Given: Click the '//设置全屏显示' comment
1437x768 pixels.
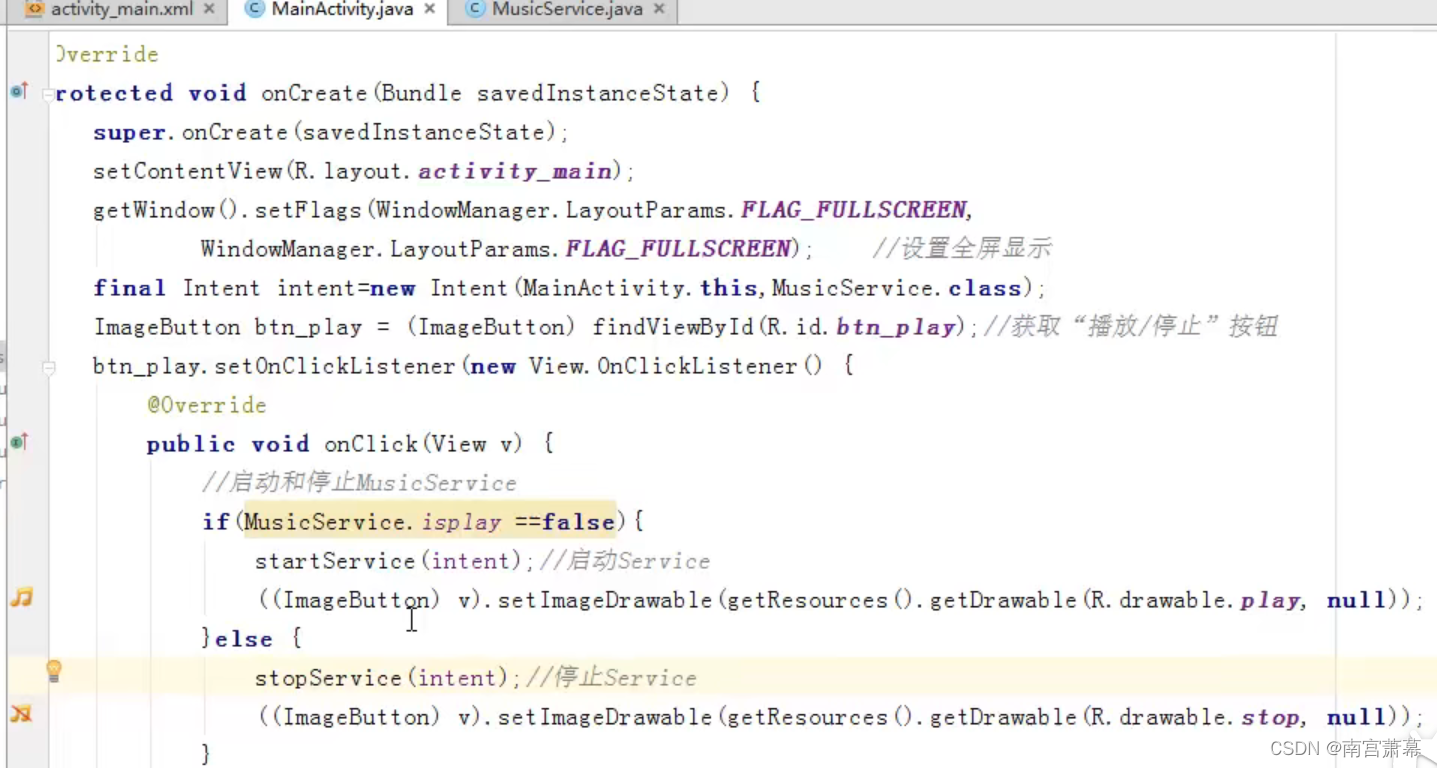Looking at the screenshot, I should pos(961,249).
